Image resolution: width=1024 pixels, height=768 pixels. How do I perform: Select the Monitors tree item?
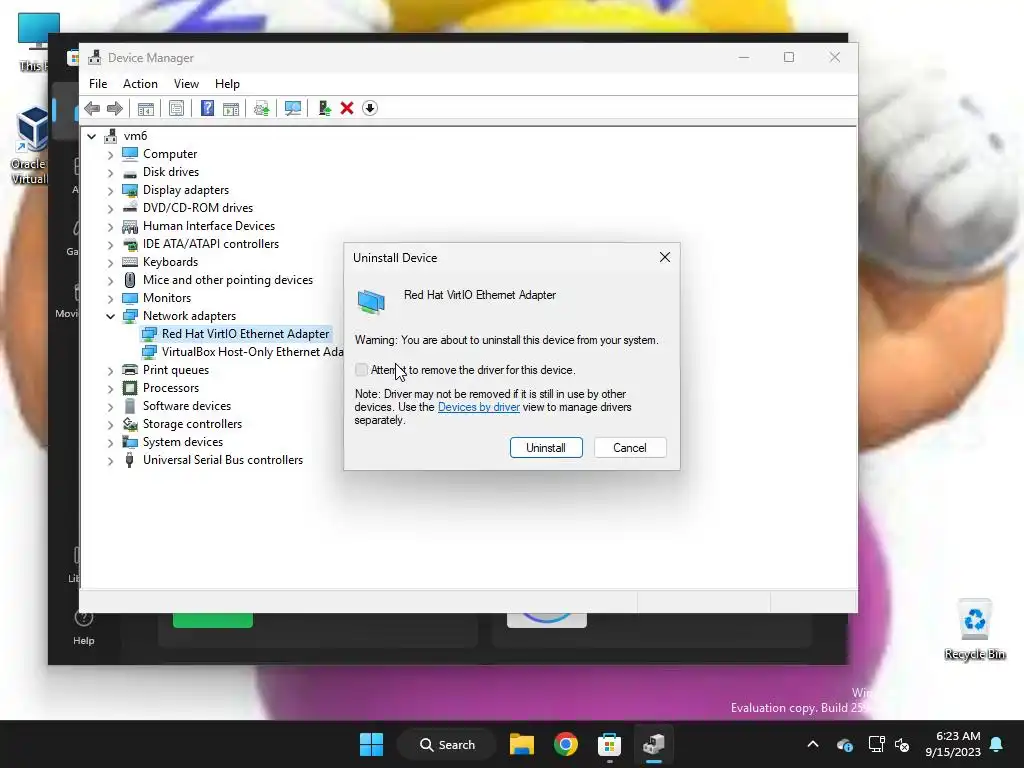[167, 298]
